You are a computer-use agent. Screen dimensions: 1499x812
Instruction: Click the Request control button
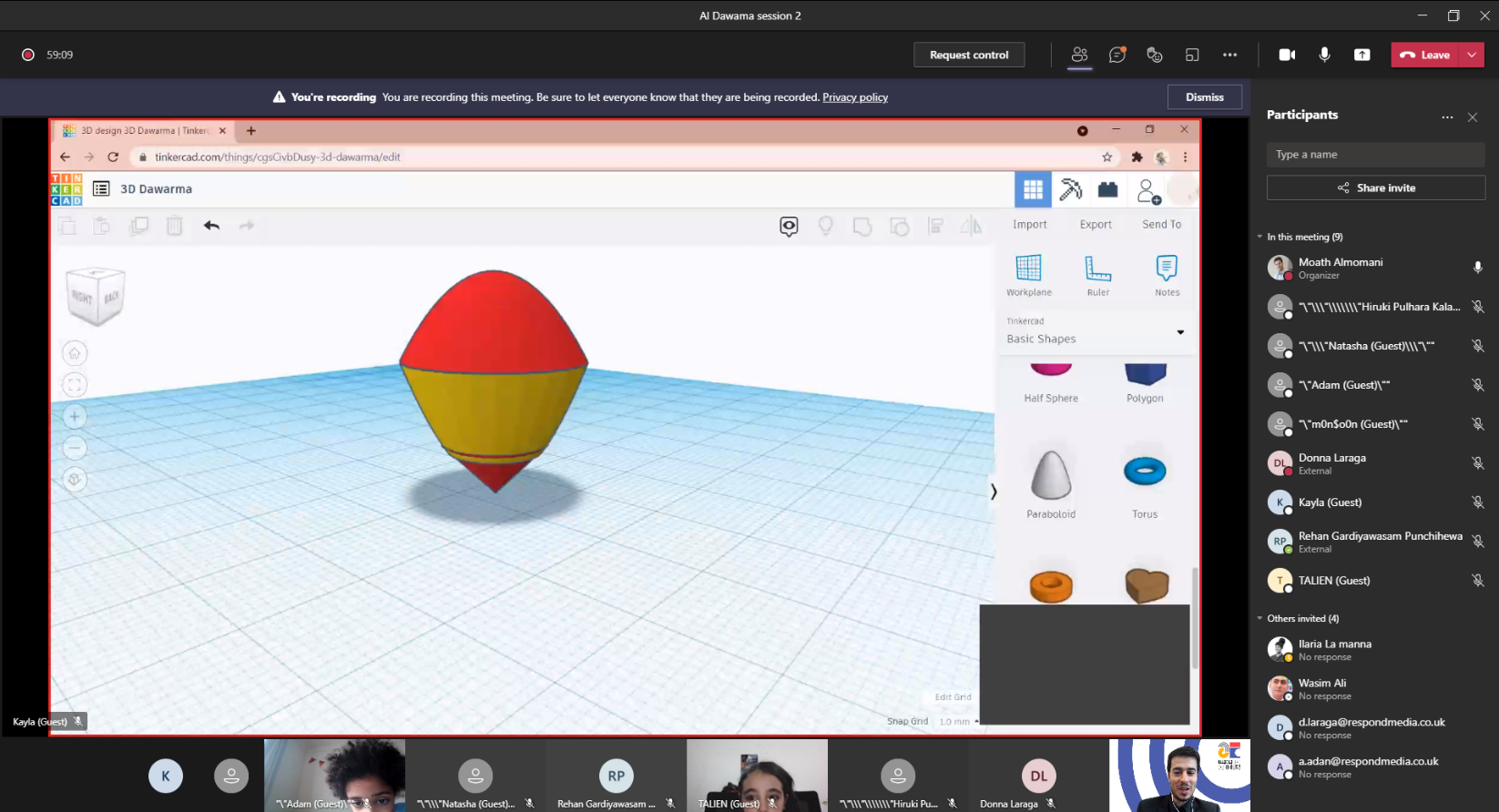tap(969, 55)
